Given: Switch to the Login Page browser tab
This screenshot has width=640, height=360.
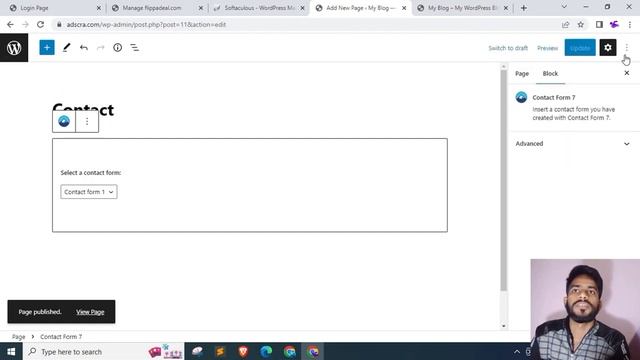Looking at the screenshot, I should 55,8.
